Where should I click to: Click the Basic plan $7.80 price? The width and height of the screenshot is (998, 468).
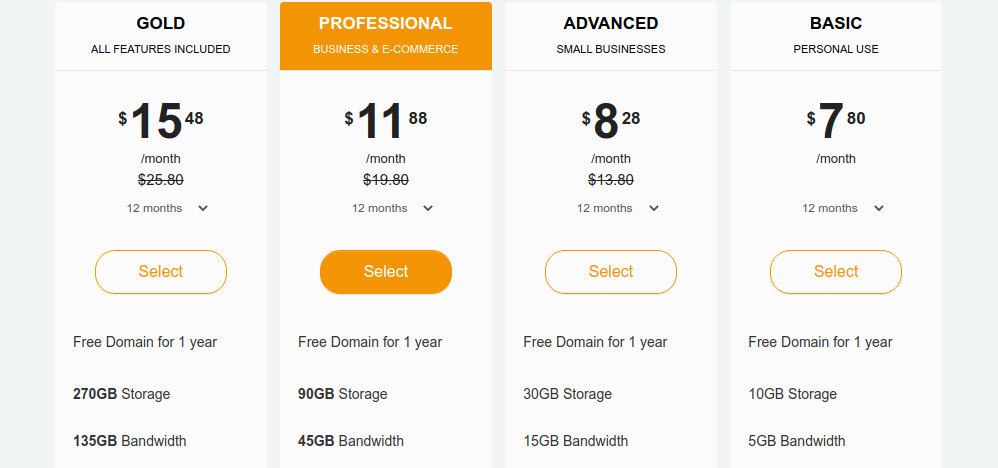coord(836,122)
